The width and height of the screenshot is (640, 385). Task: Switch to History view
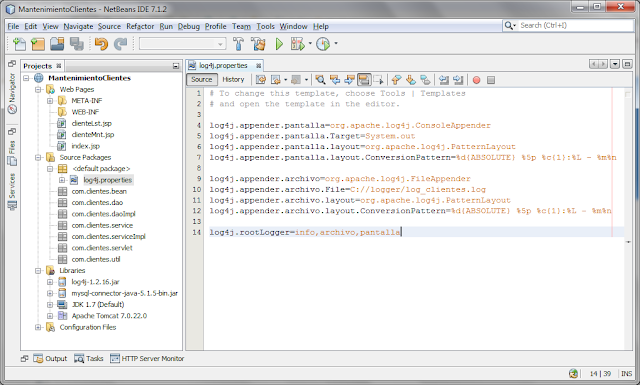[x=233, y=80]
